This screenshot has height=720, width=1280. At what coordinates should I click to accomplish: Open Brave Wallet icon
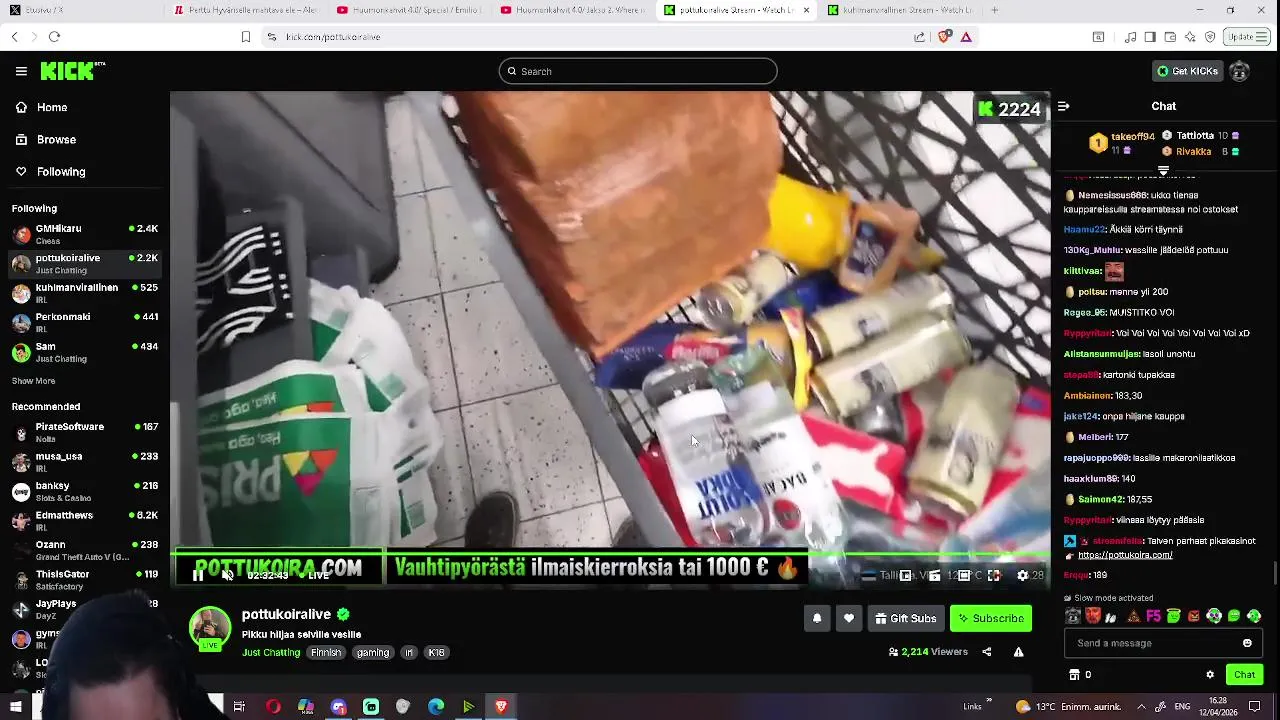coord(1170,36)
